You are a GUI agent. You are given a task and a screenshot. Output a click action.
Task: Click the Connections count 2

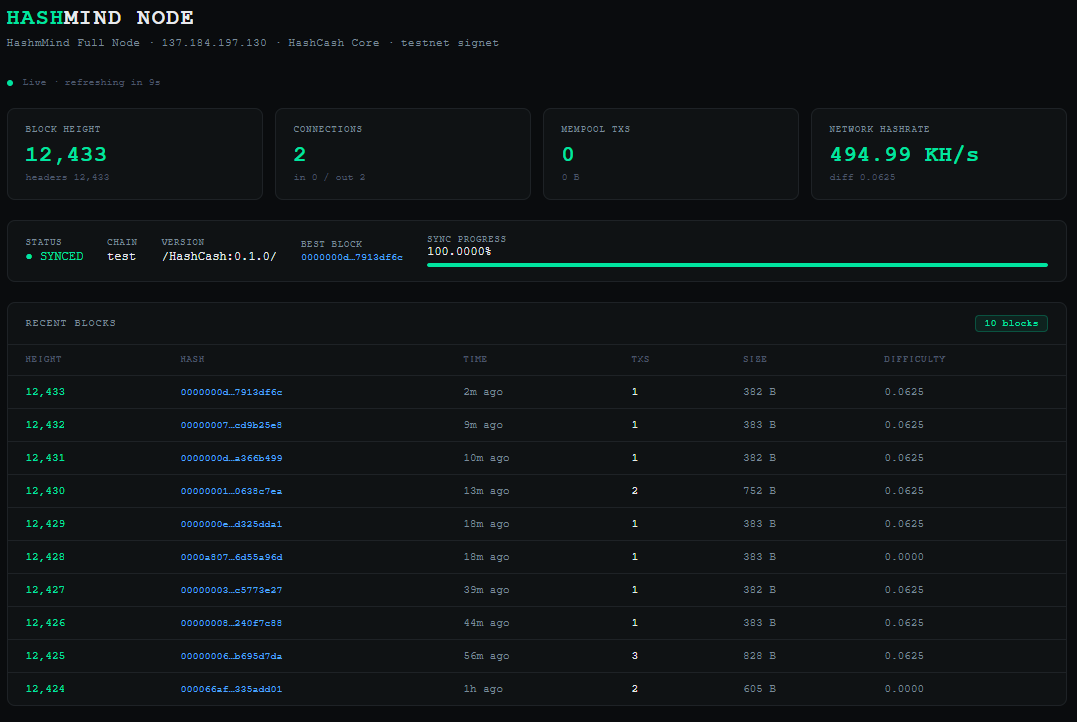click(x=299, y=155)
